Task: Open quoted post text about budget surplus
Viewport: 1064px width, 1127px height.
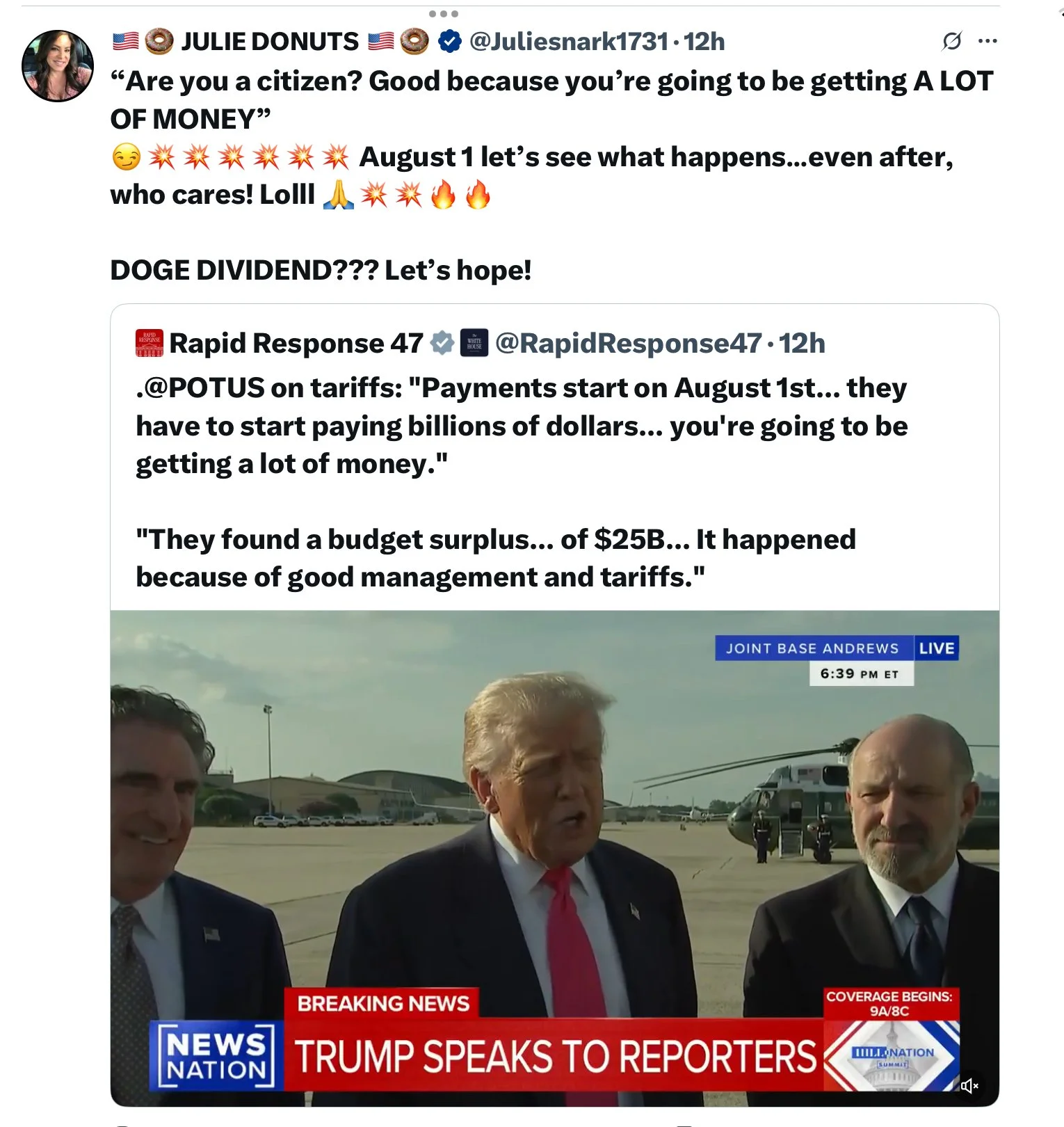Action: pyautogui.click(x=496, y=558)
